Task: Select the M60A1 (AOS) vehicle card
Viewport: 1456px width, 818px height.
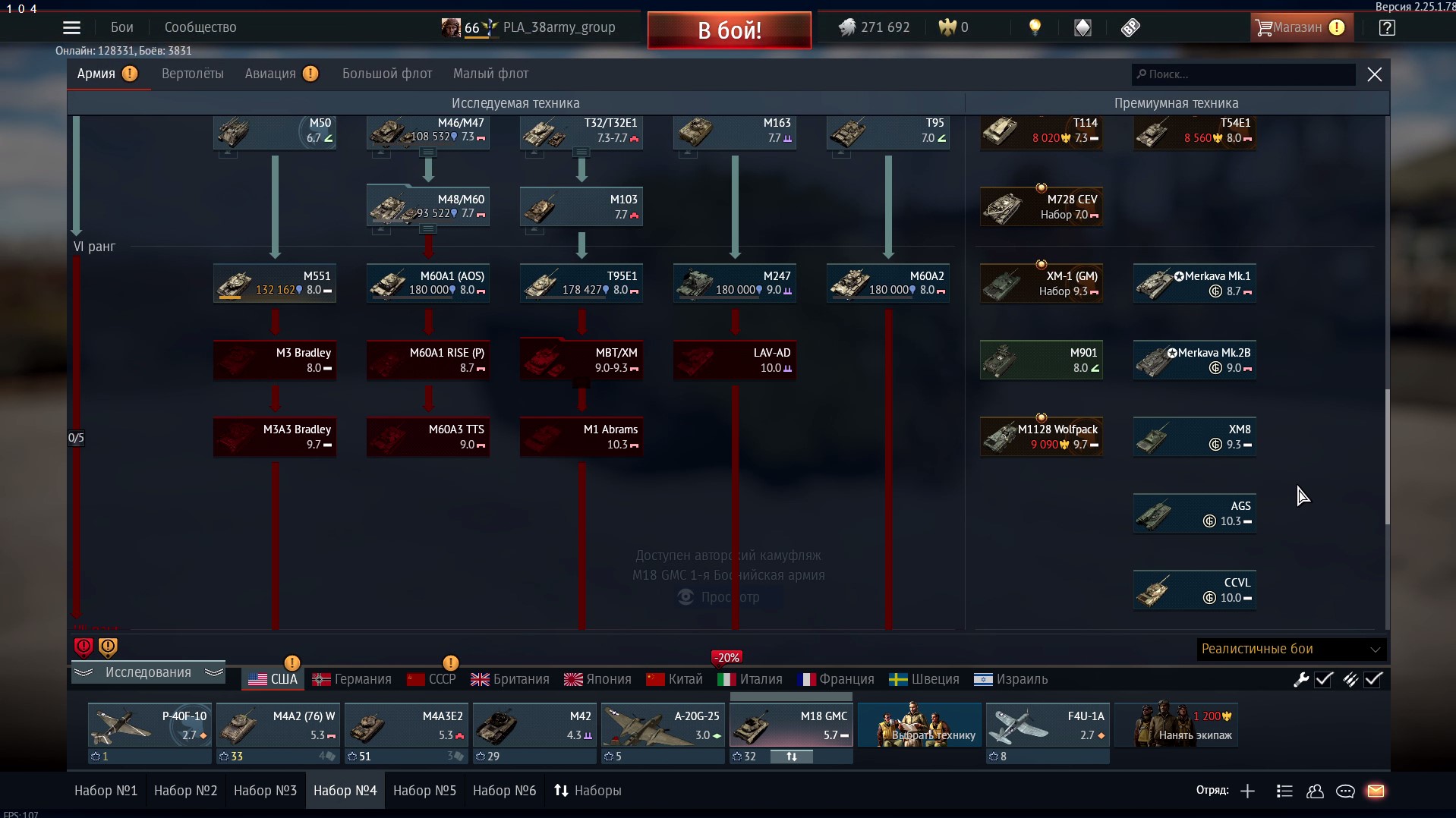Action: (x=428, y=284)
